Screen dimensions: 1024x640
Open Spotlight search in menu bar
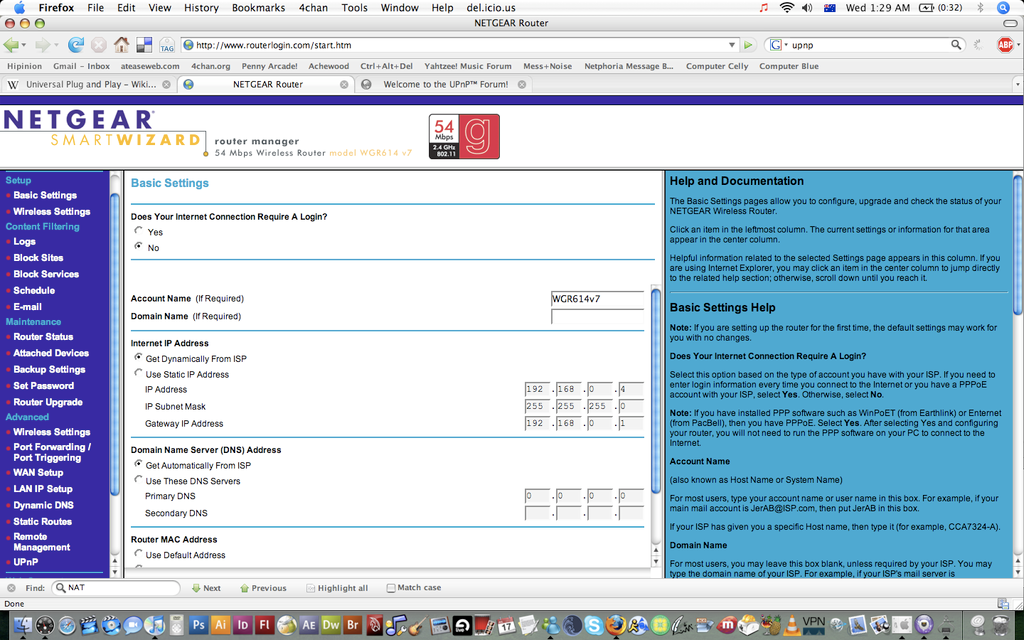pyautogui.click(x=1004, y=8)
